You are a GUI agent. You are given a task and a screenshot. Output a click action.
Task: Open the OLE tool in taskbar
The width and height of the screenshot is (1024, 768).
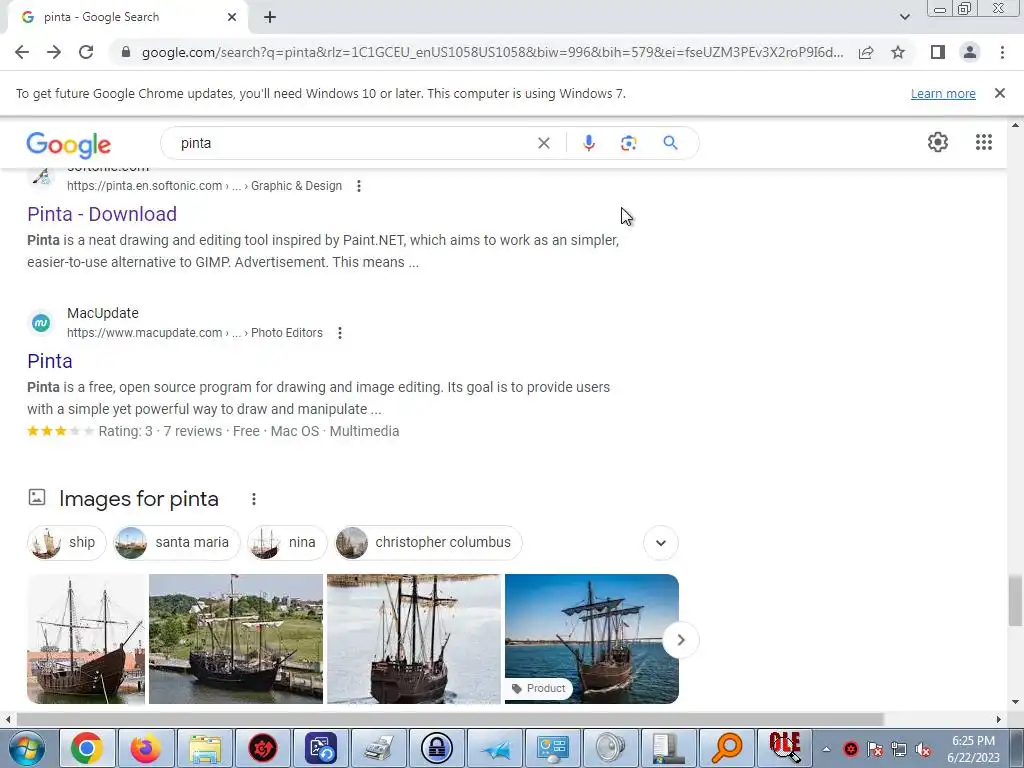point(785,748)
